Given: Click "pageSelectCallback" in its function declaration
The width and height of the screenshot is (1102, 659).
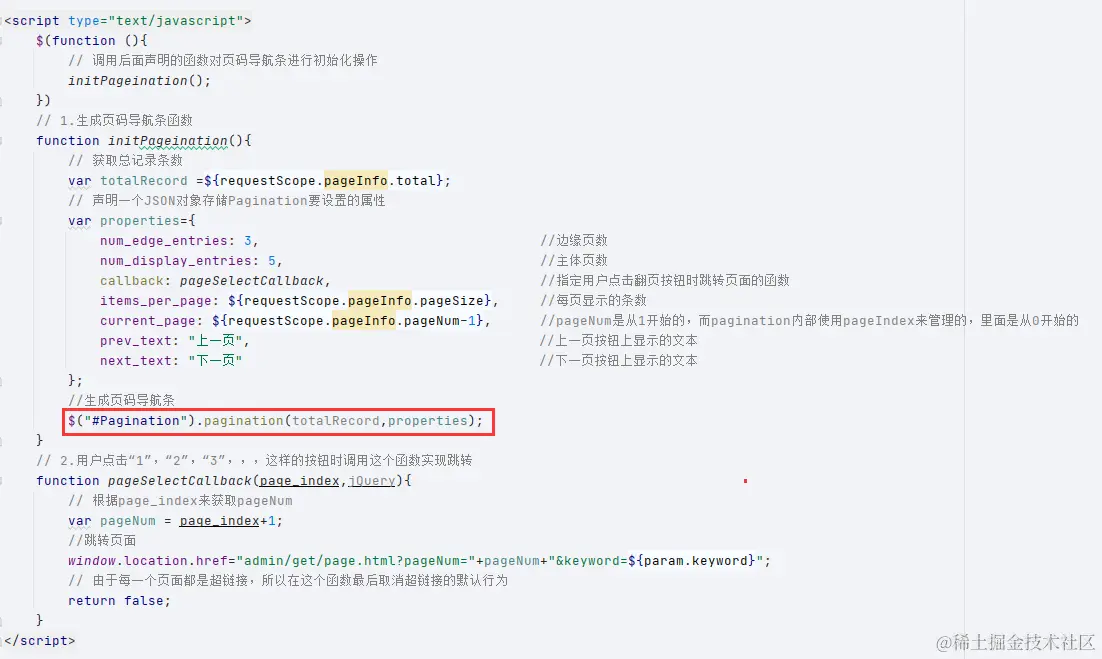Looking at the screenshot, I should click(x=179, y=481).
